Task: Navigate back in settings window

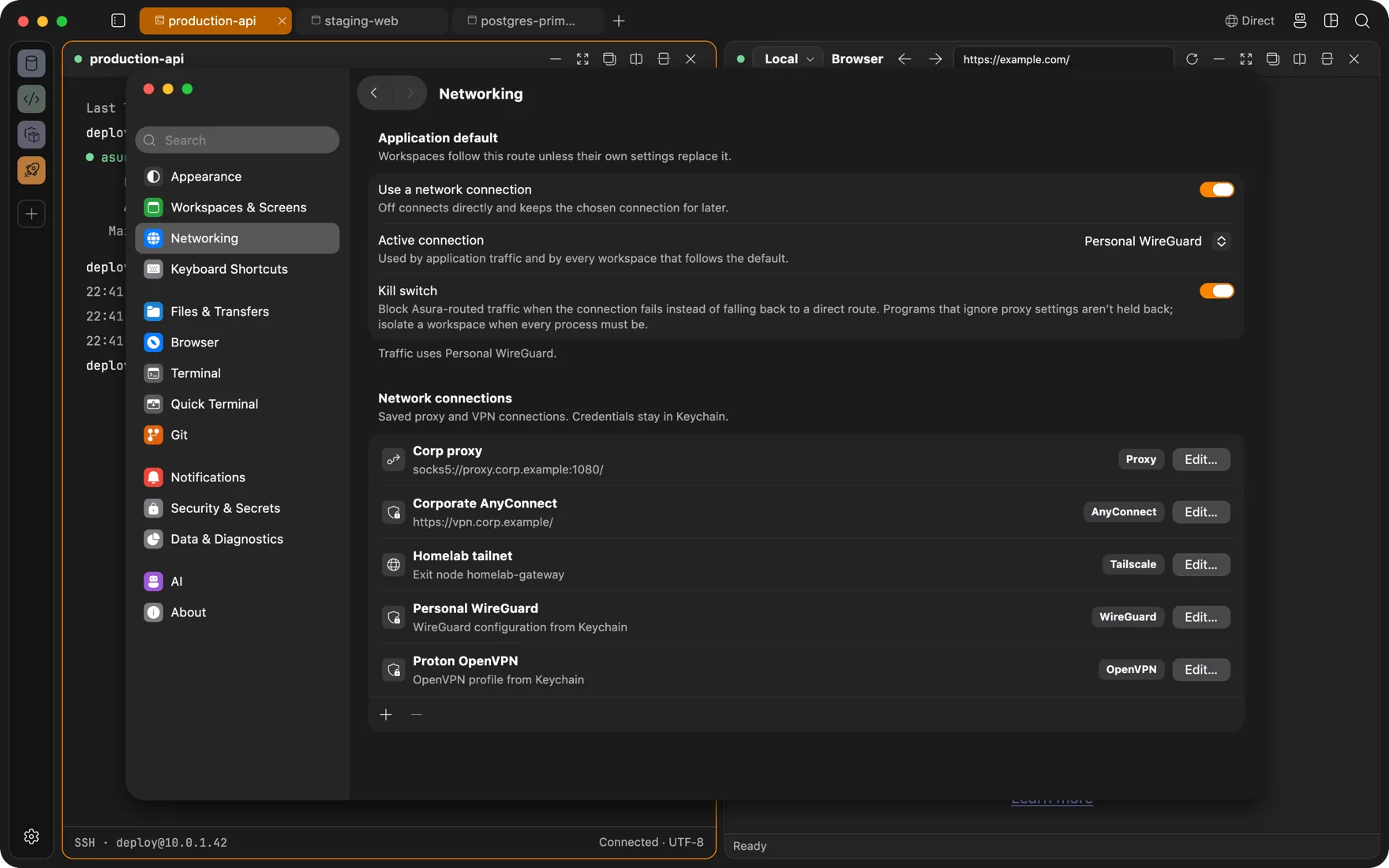Action: coord(374,93)
